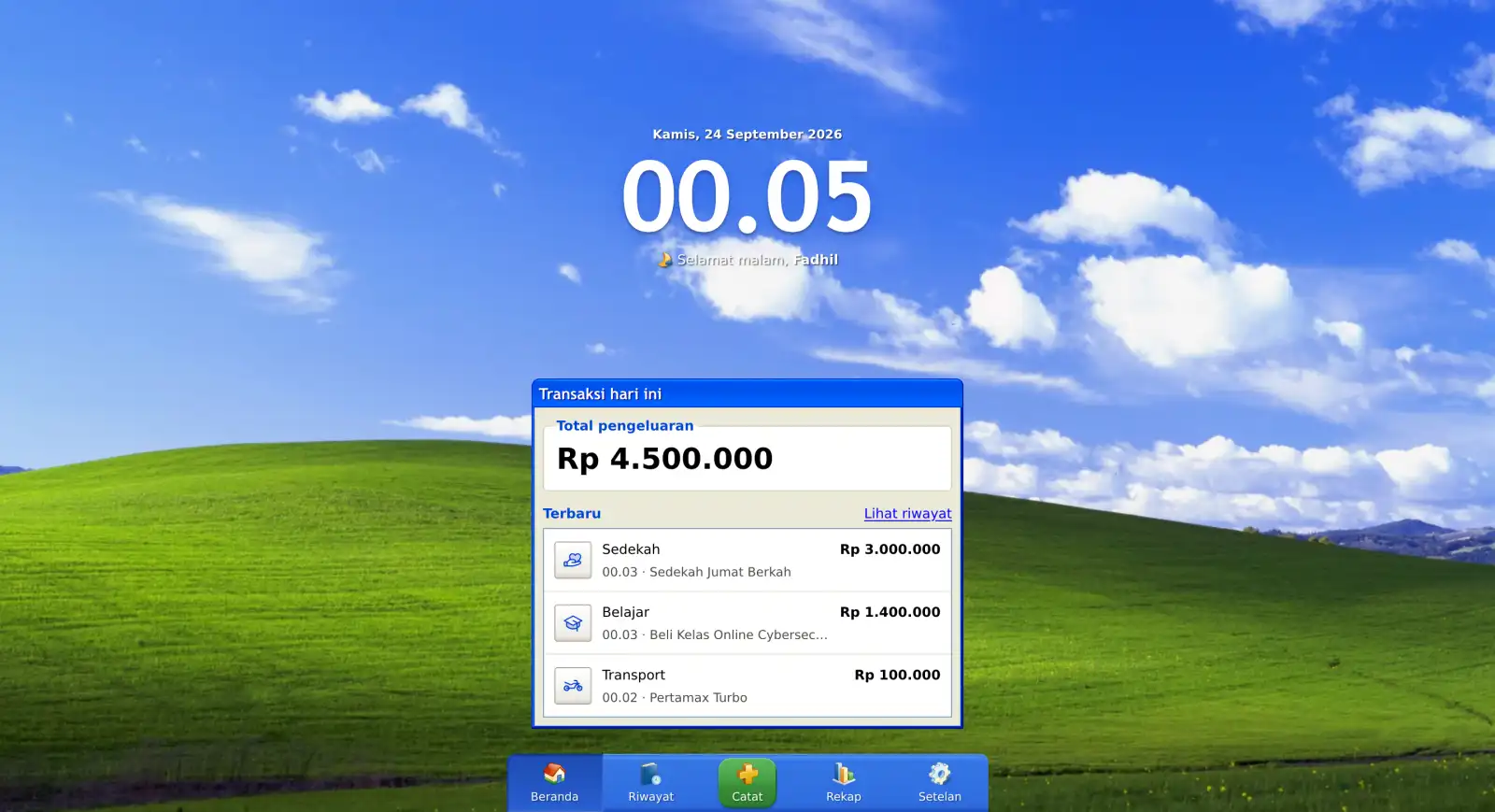Click the Sedekah Jumat Berkah description
This screenshot has height=812, width=1495.
[x=720, y=572]
